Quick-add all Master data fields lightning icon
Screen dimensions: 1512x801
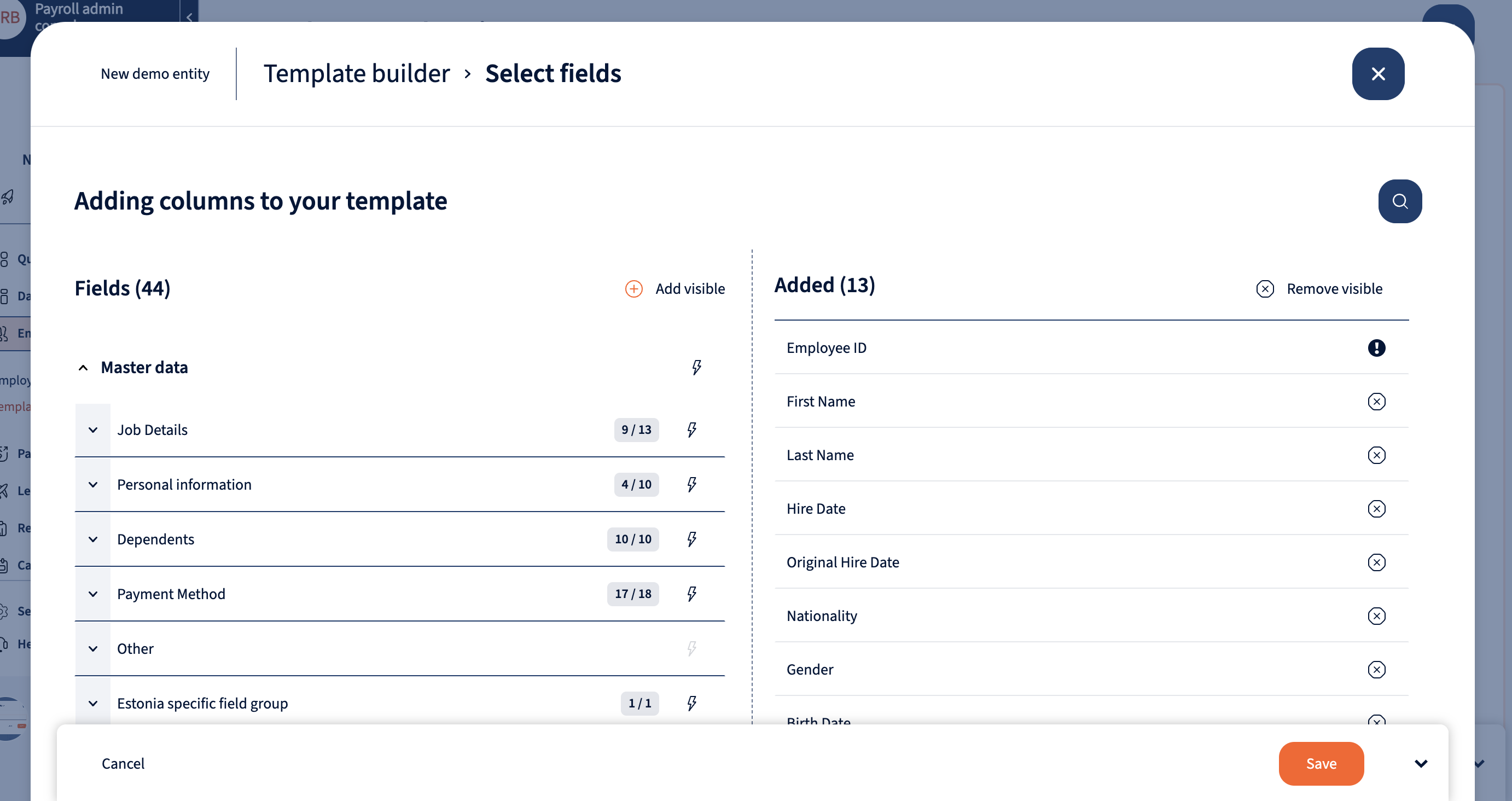click(696, 367)
